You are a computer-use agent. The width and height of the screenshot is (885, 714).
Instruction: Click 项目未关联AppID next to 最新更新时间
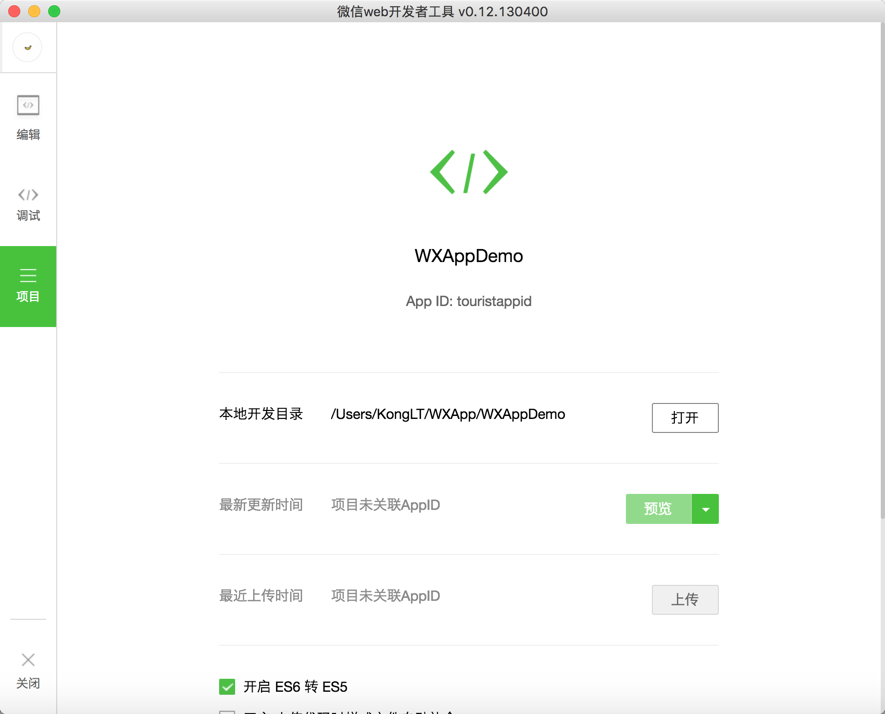pos(385,505)
